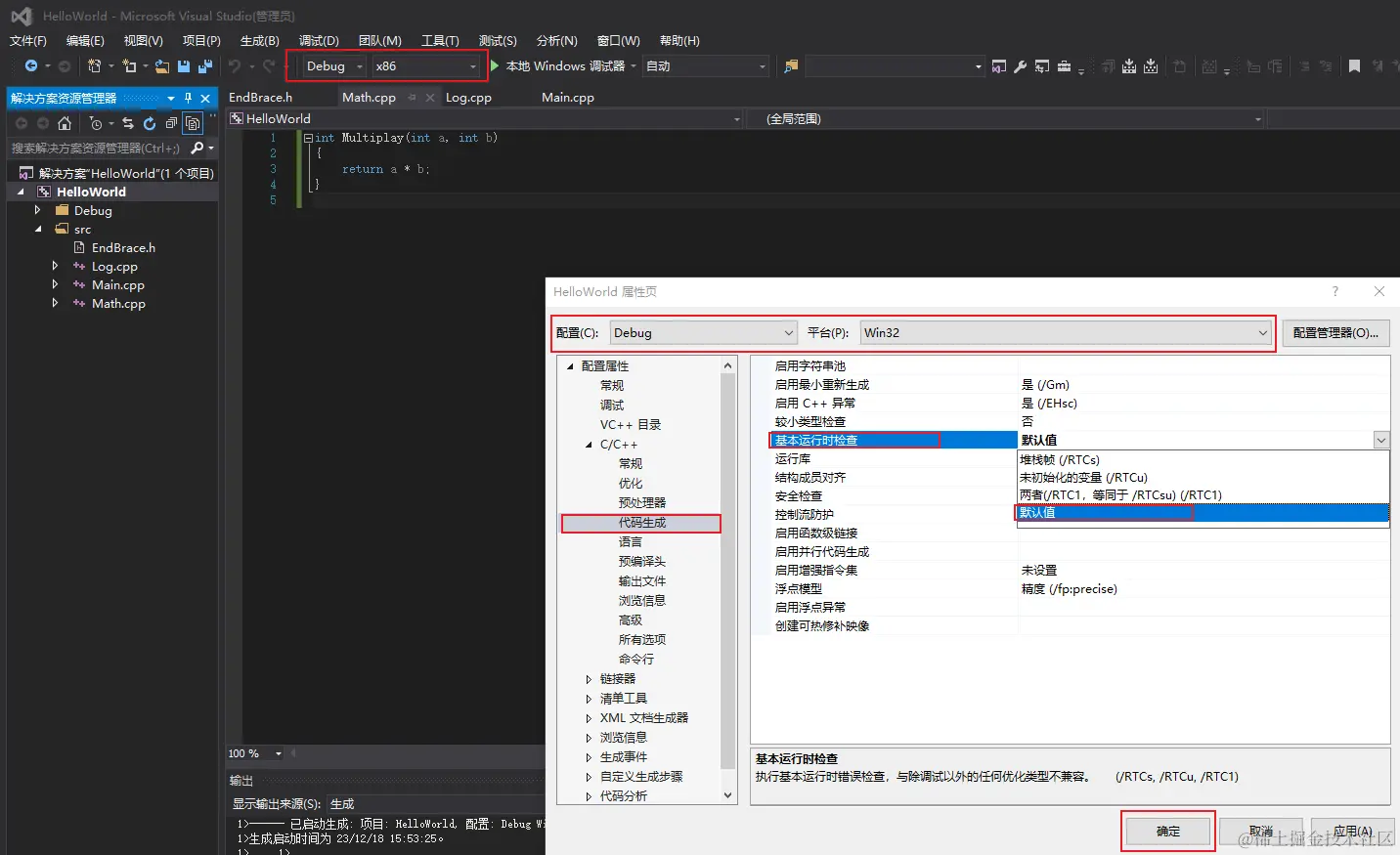The height and width of the screenshot is (855, 1400).
Task: Open the Properties wrench icon in toolbar
Action: 1020,66
